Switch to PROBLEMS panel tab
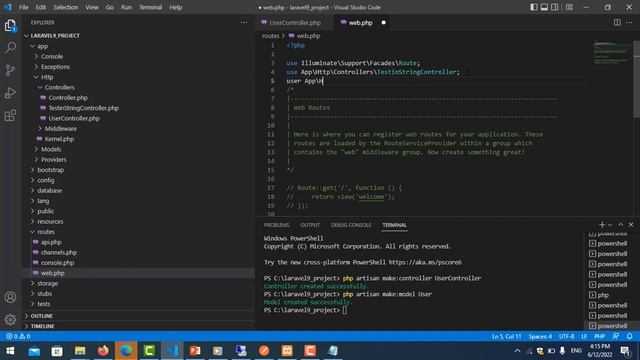 (x=276, y=225)
